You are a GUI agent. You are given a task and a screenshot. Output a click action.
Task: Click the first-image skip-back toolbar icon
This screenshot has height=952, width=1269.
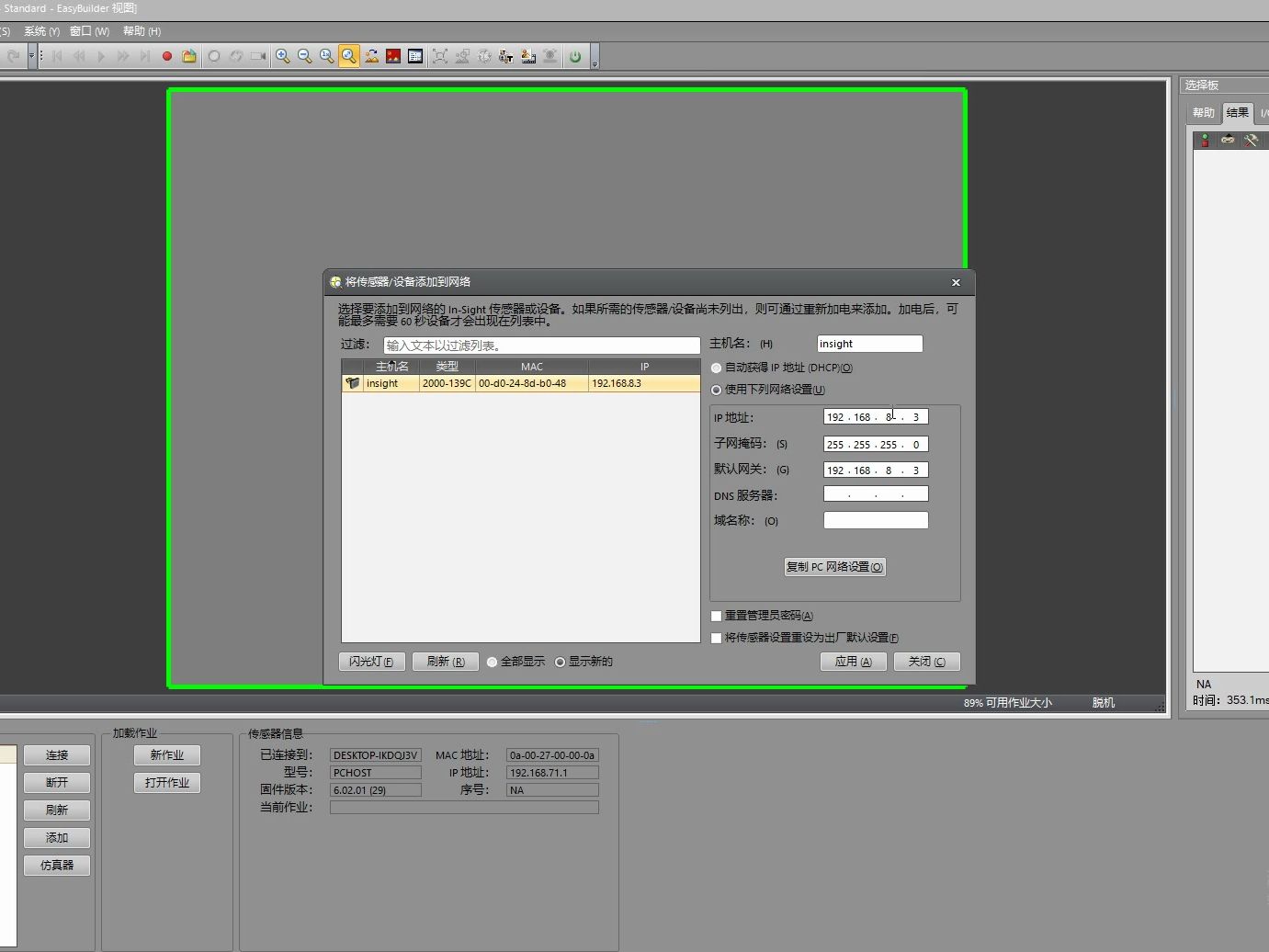pos(57,56)
